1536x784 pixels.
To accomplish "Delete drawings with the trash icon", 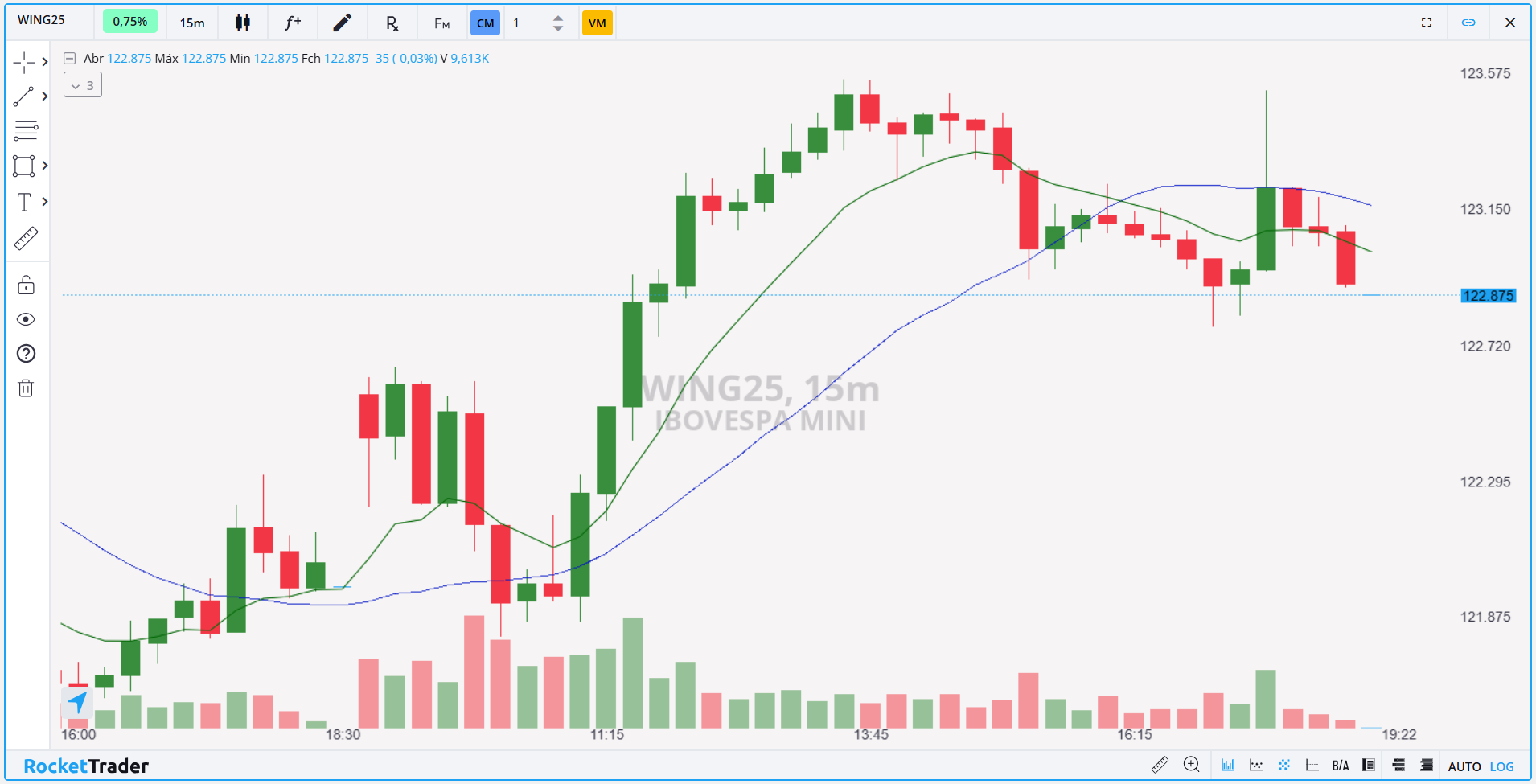I will tap(26, 388).
